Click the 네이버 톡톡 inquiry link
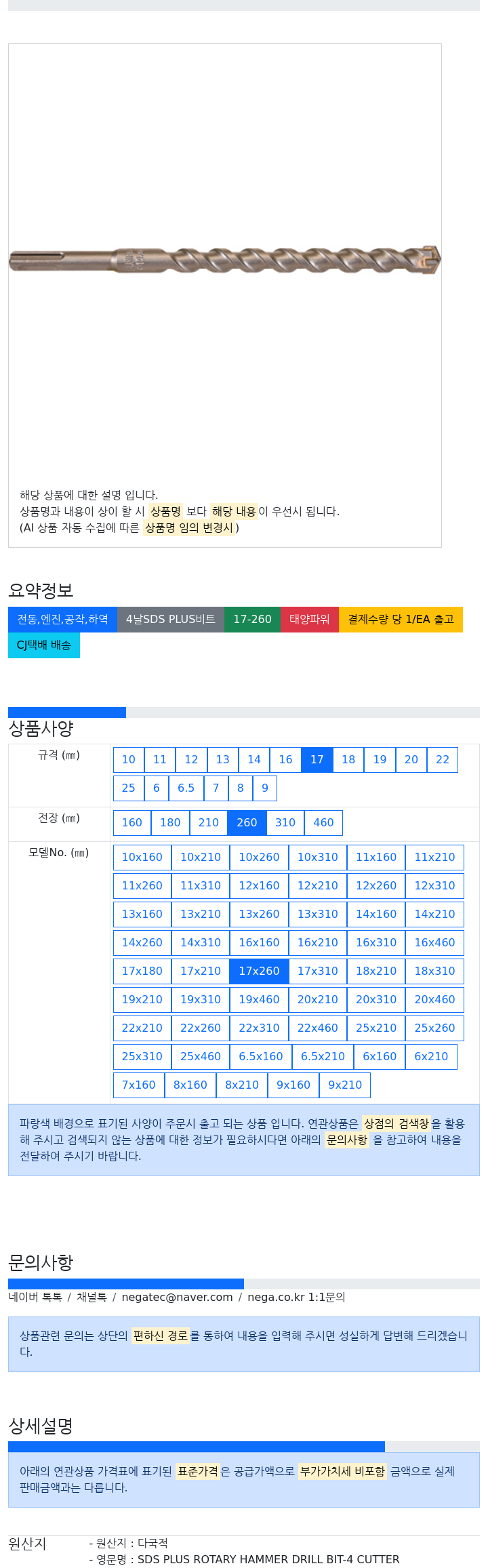 coord(35,1298)
